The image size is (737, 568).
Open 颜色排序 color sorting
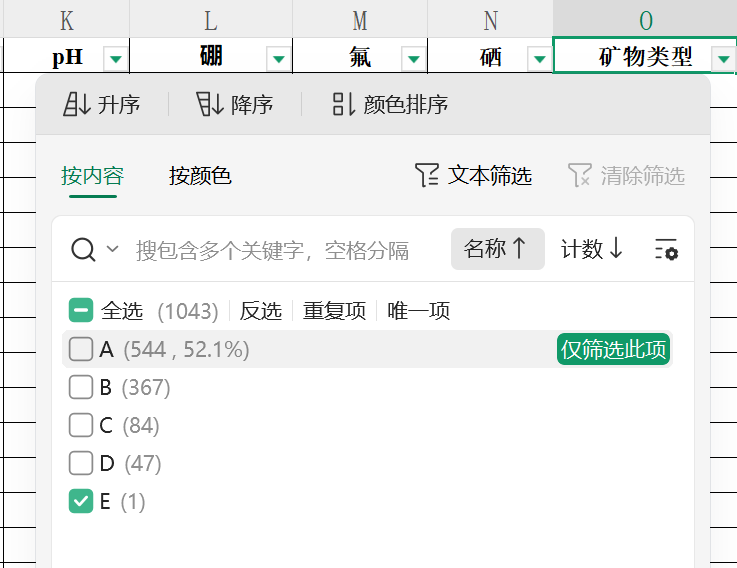(390, 104)
